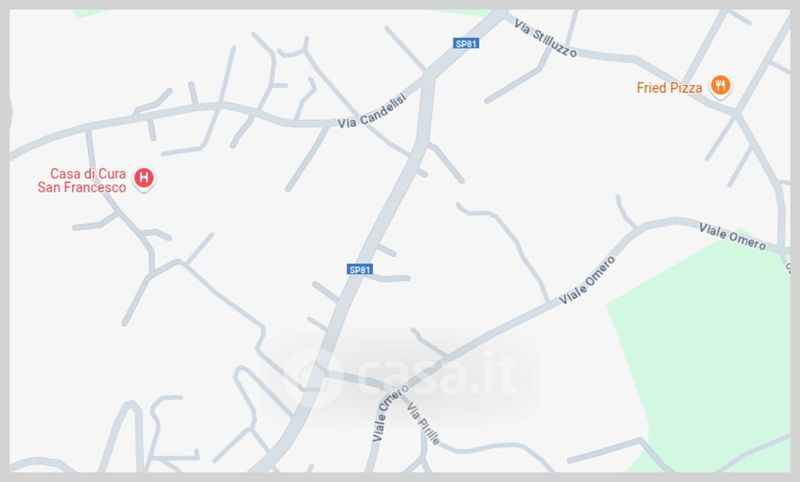Click the Via Candelisi street label
The width and height of the screenshot is (800, 482).
tap(372, 111)
